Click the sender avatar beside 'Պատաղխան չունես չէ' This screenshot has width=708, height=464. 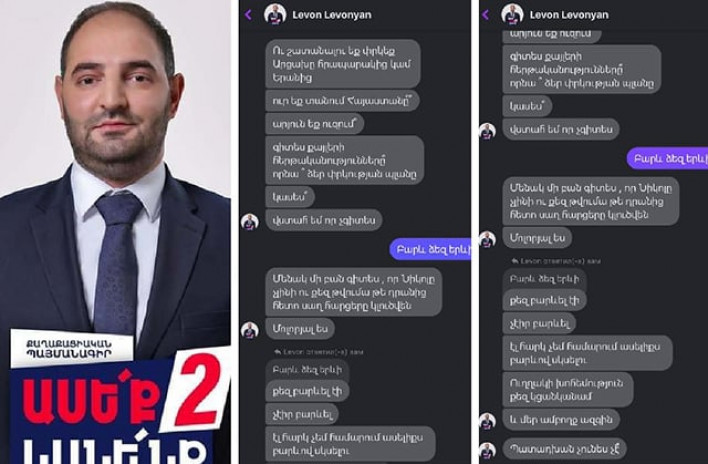coord(487,450)
